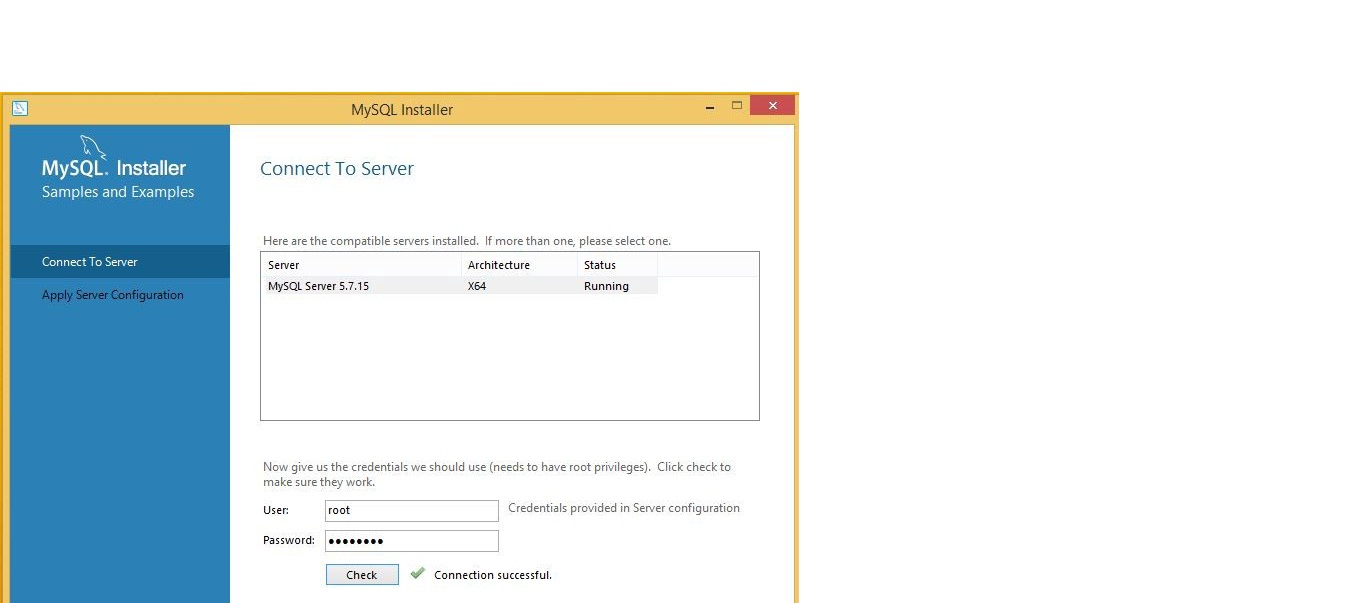Click the Running status cell
The image size is (1363, 603).
click(606, 286)
